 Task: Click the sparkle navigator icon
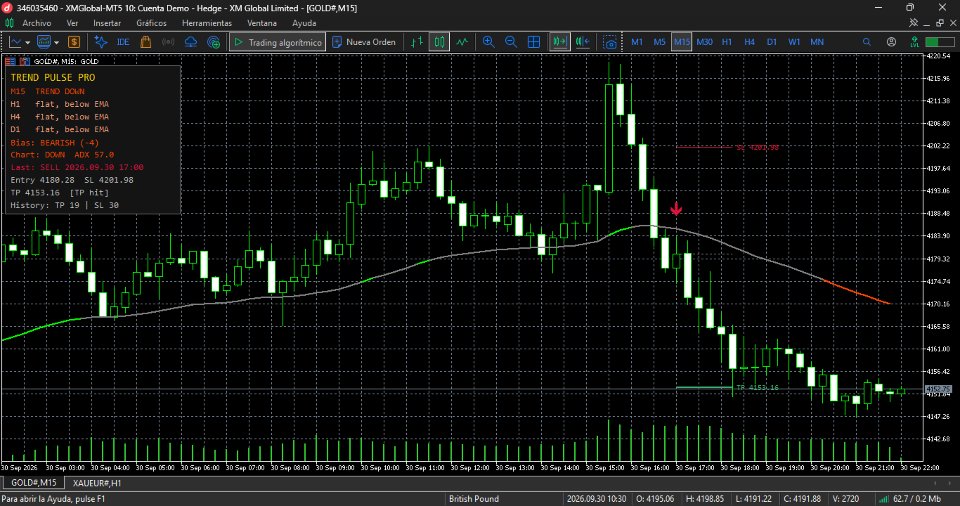101,42
